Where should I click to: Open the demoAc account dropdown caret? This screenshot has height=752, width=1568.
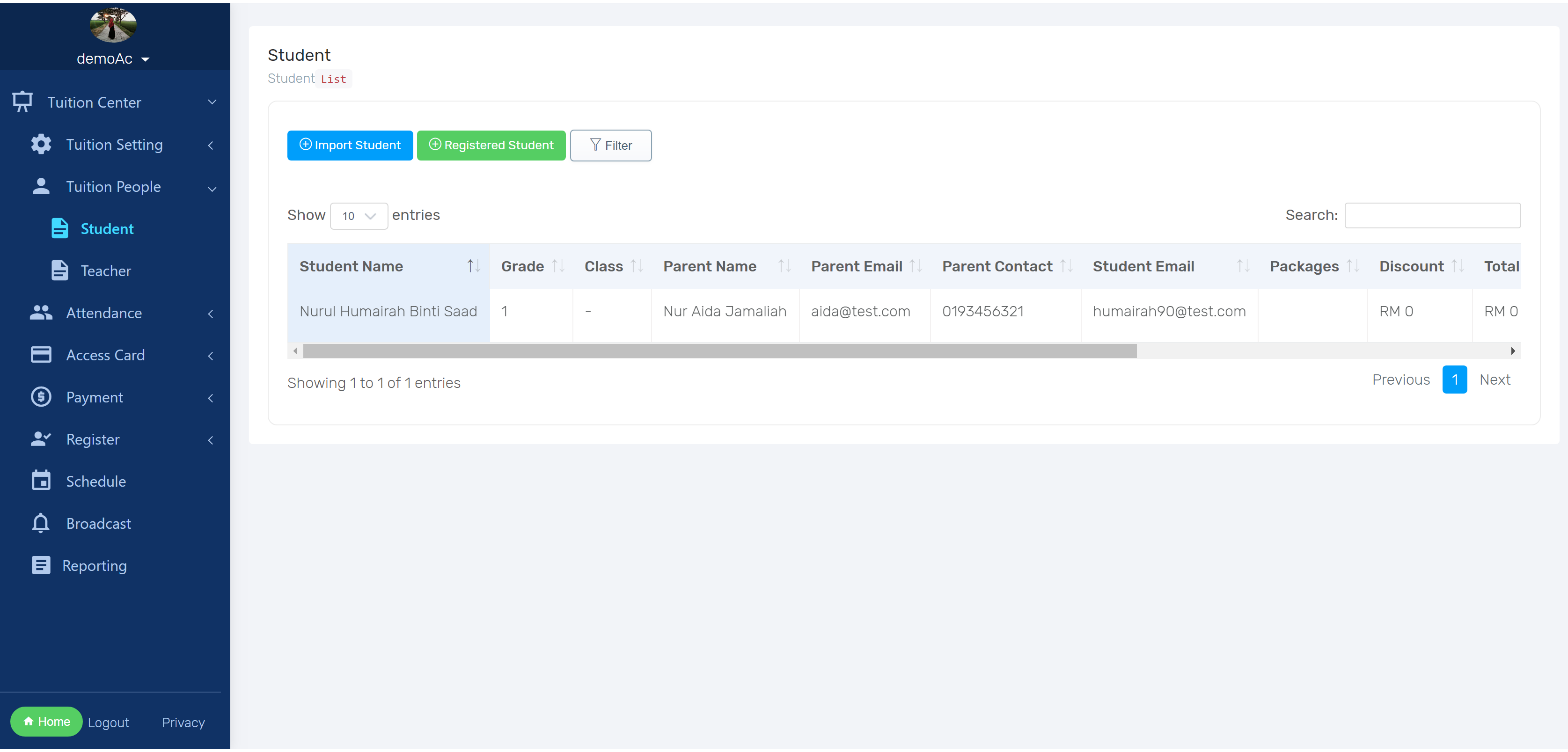145,59
